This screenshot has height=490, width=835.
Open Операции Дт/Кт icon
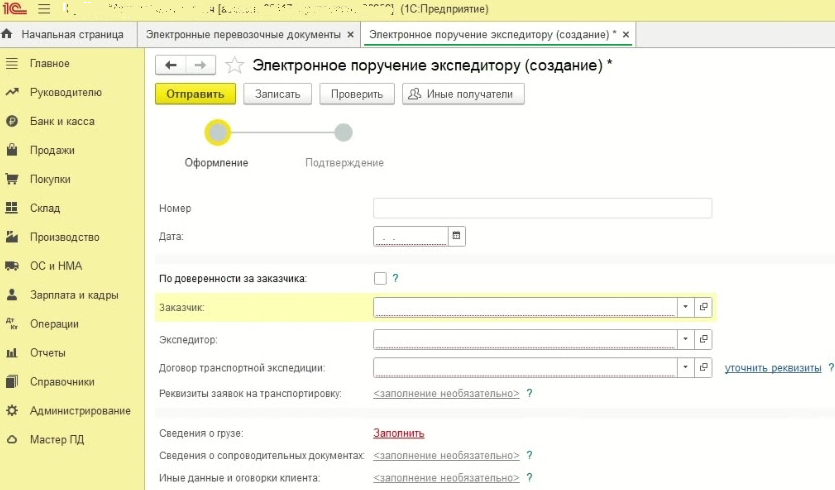[x=12, y=323]
